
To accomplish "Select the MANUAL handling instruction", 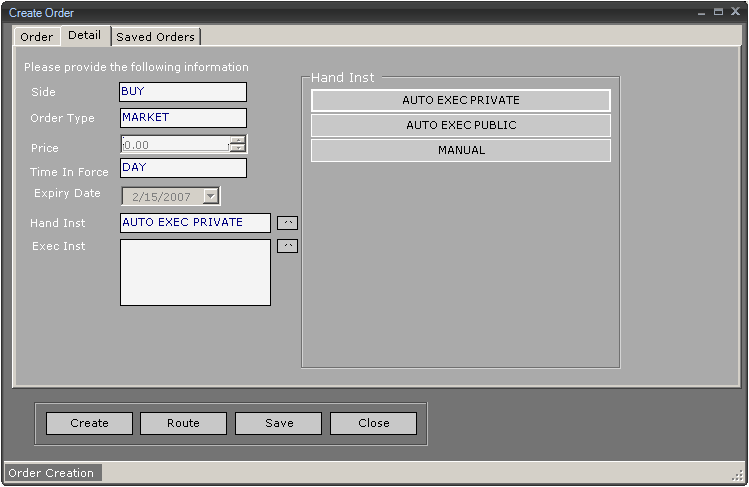I will click(460, 150).
